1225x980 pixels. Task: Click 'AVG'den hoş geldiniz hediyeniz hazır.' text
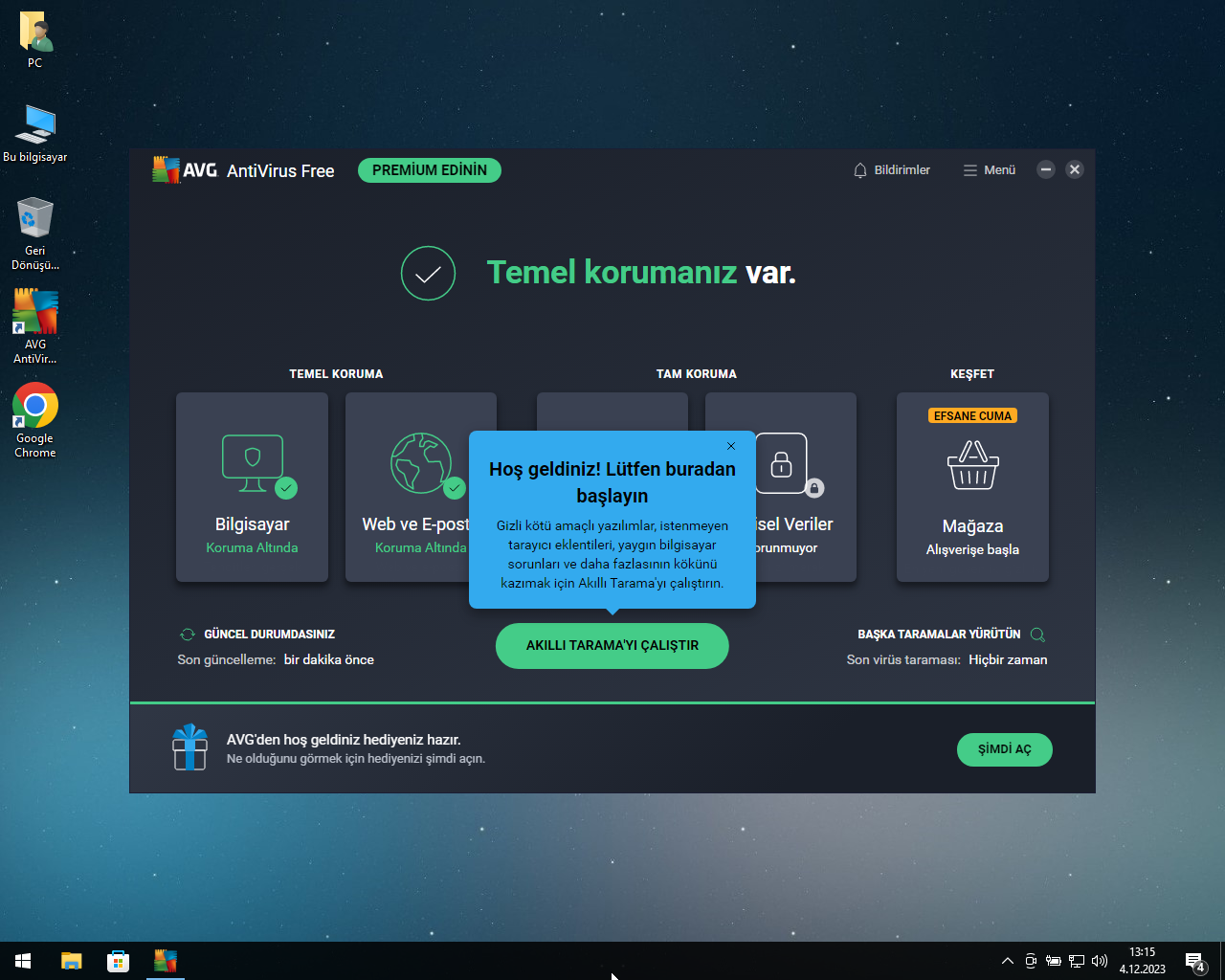point(344,740)
